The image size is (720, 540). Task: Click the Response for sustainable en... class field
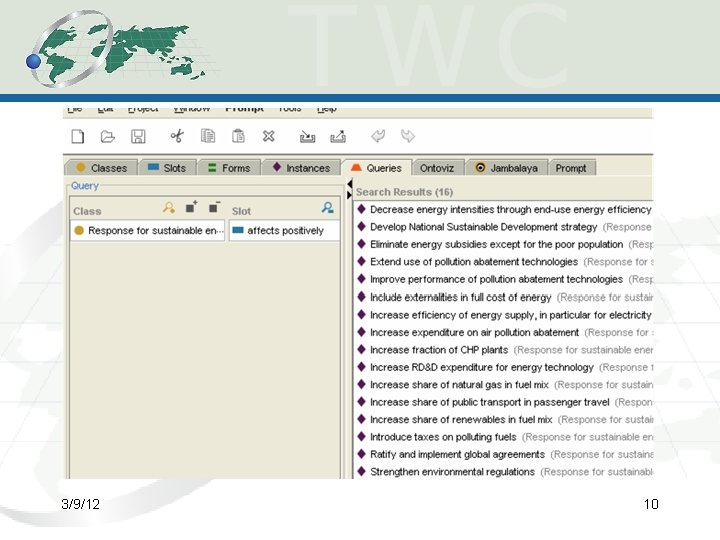(x=147, y=231)
